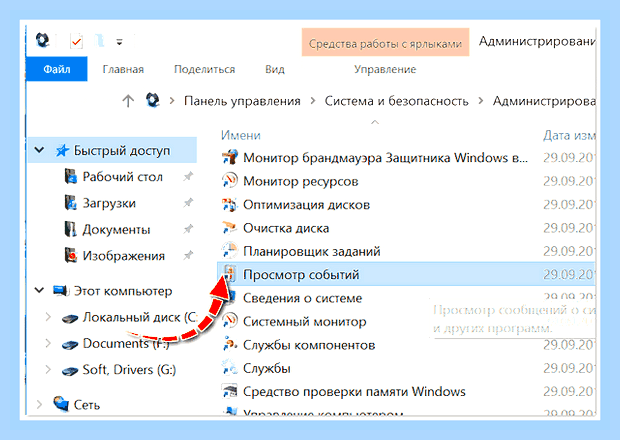Screen dimensions: 620x440
Task: Navigate to Система и безопасность breadcrumb
Action: 396,101
